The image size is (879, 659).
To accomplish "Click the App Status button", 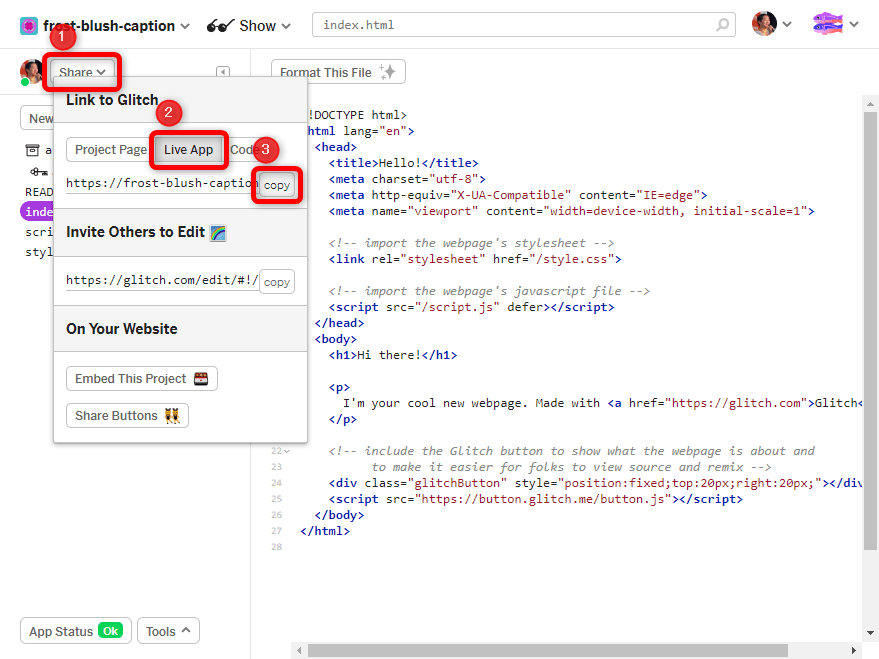I will pyautogui.click(x=76, y=631).
